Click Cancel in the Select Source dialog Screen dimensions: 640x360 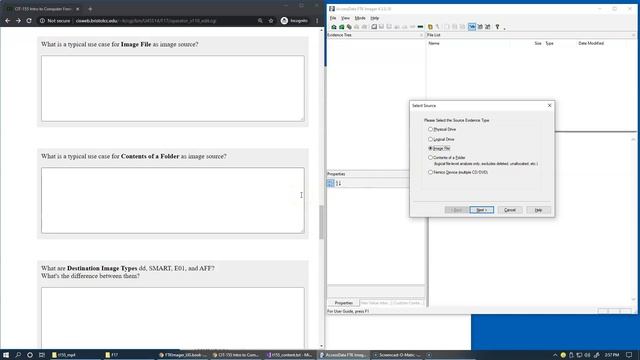point(510,210)
